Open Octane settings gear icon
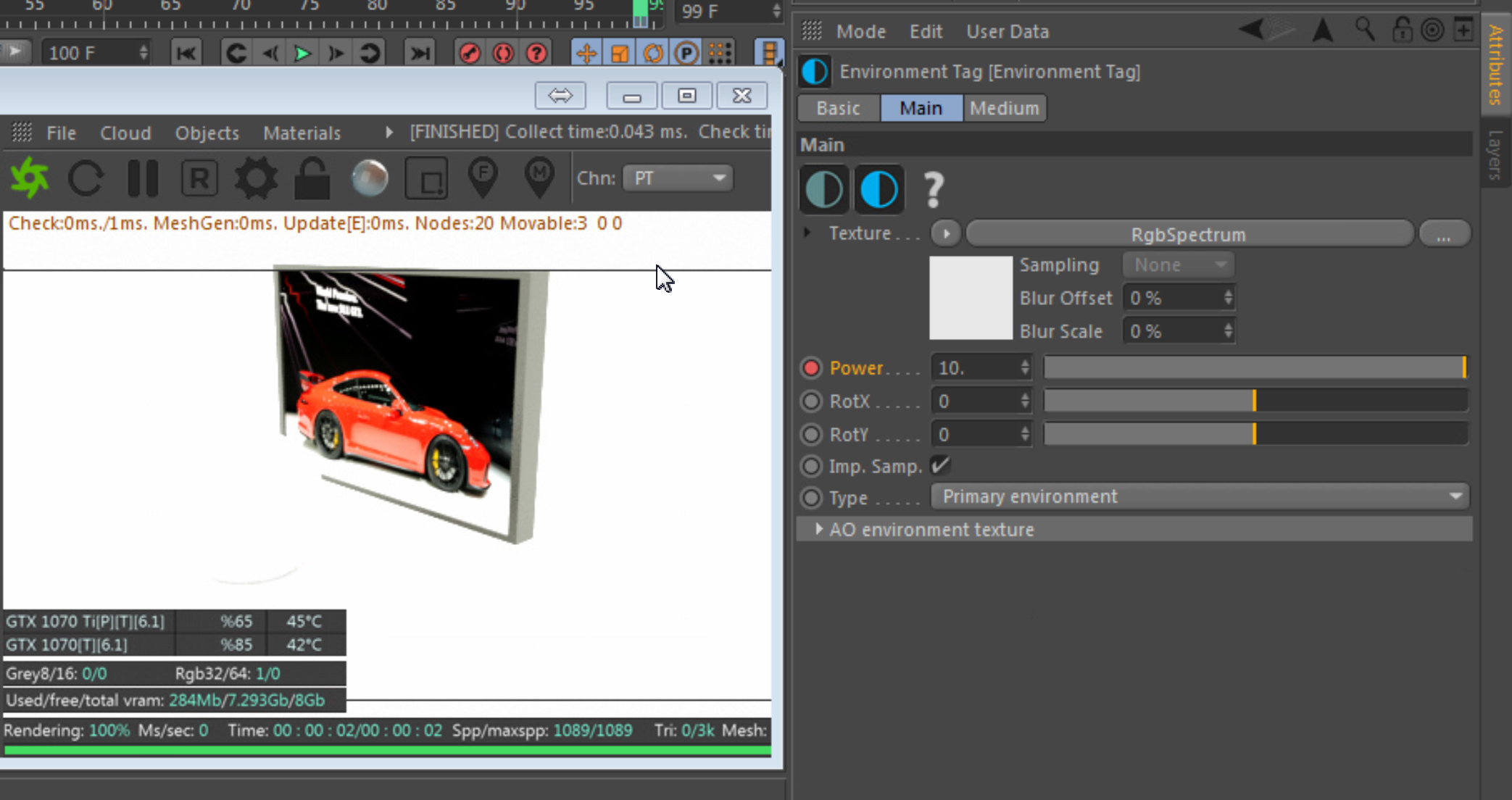Image resolution: width=1512 pixels, height=800 pixels. coord(256,178)
